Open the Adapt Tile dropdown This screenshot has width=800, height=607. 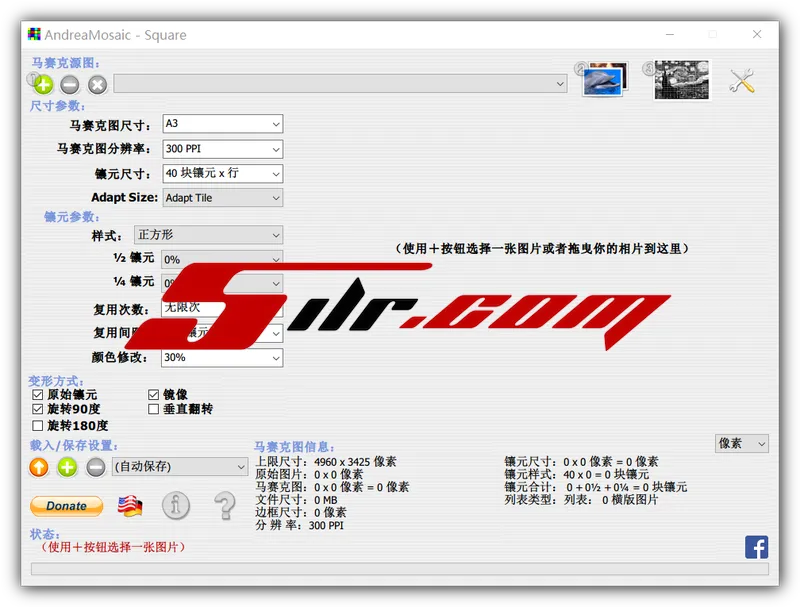coord(222,198)
